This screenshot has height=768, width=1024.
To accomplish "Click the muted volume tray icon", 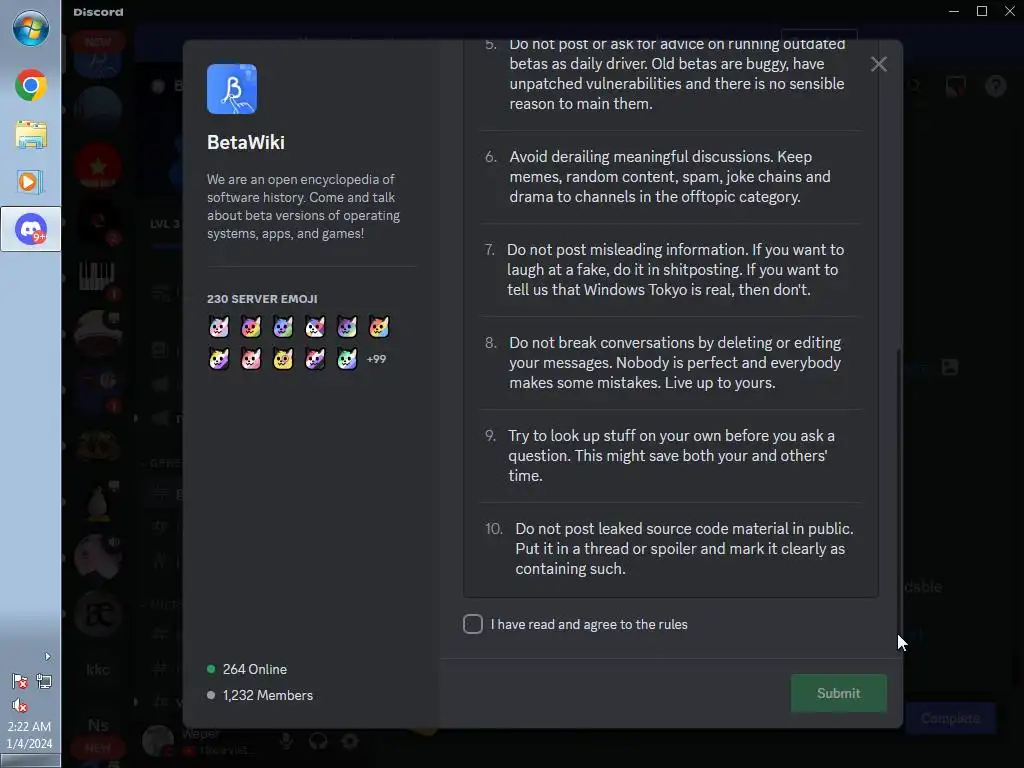I will pos(20,705).
